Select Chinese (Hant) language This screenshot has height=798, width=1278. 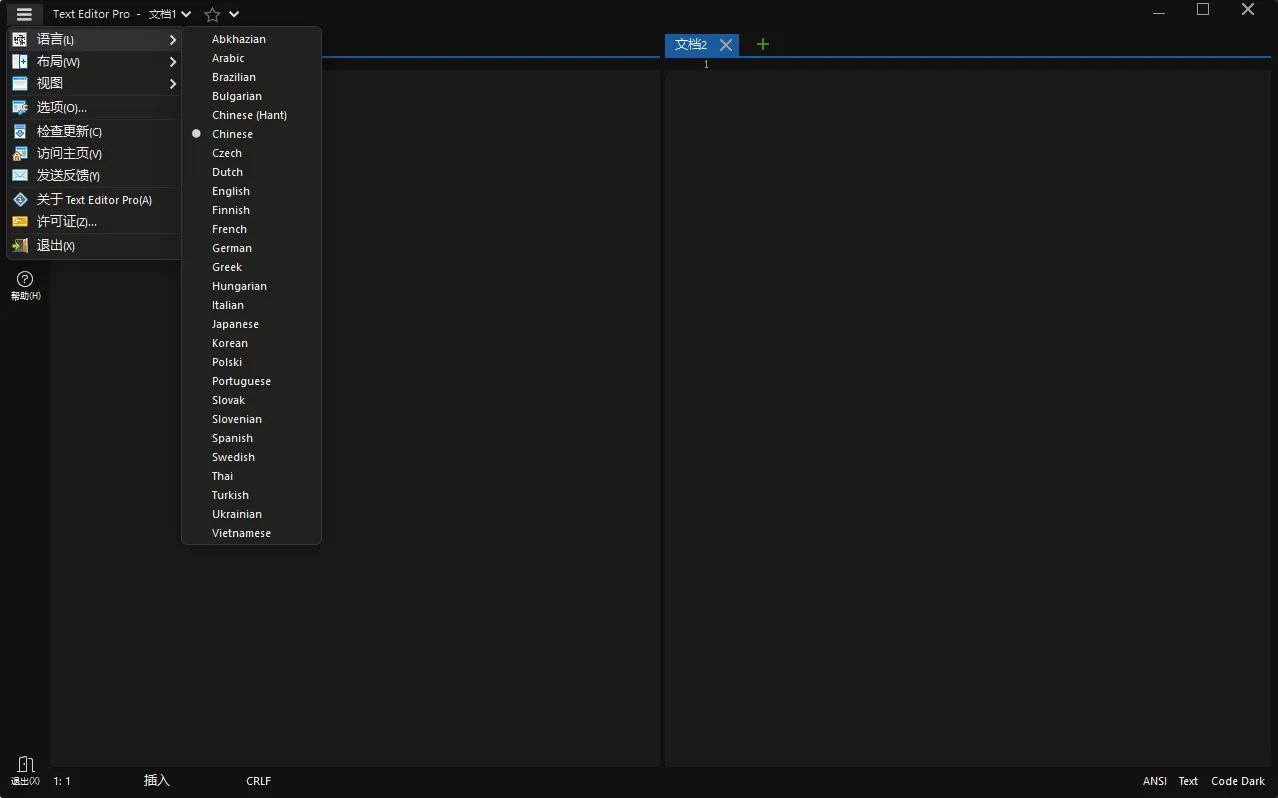[x=251, y=115]
